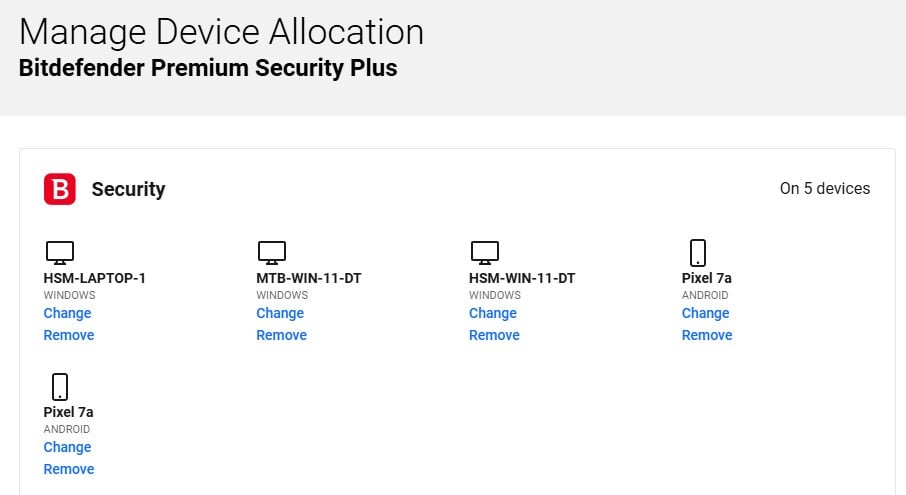Change the HSM-LAPTOP-1 device allocation
The width and height of the screenshot is (906, 495).
click(x=67, y=313)
